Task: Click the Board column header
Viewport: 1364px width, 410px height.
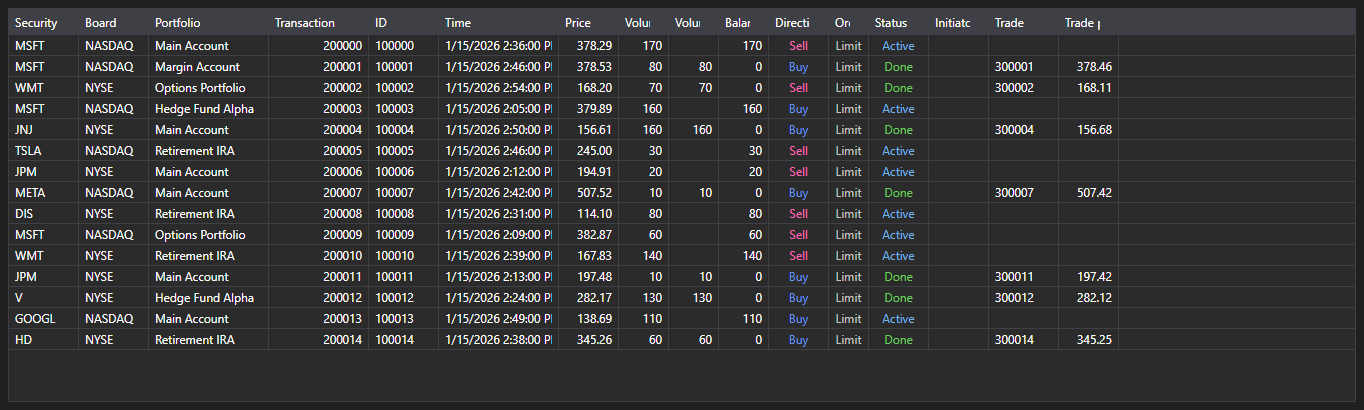Action: pos(113,22)
